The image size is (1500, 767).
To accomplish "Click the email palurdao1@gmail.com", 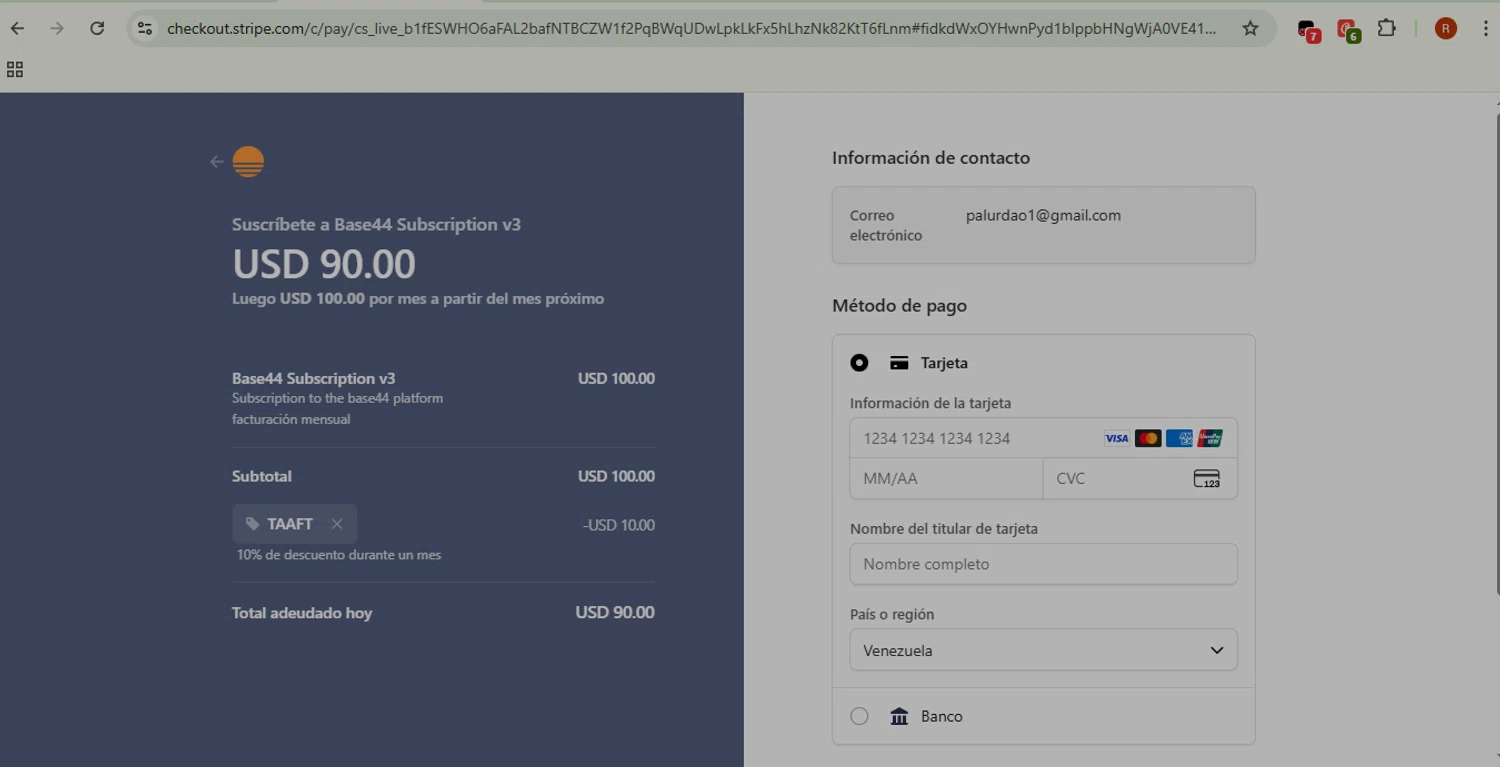I will point(1043,215).
